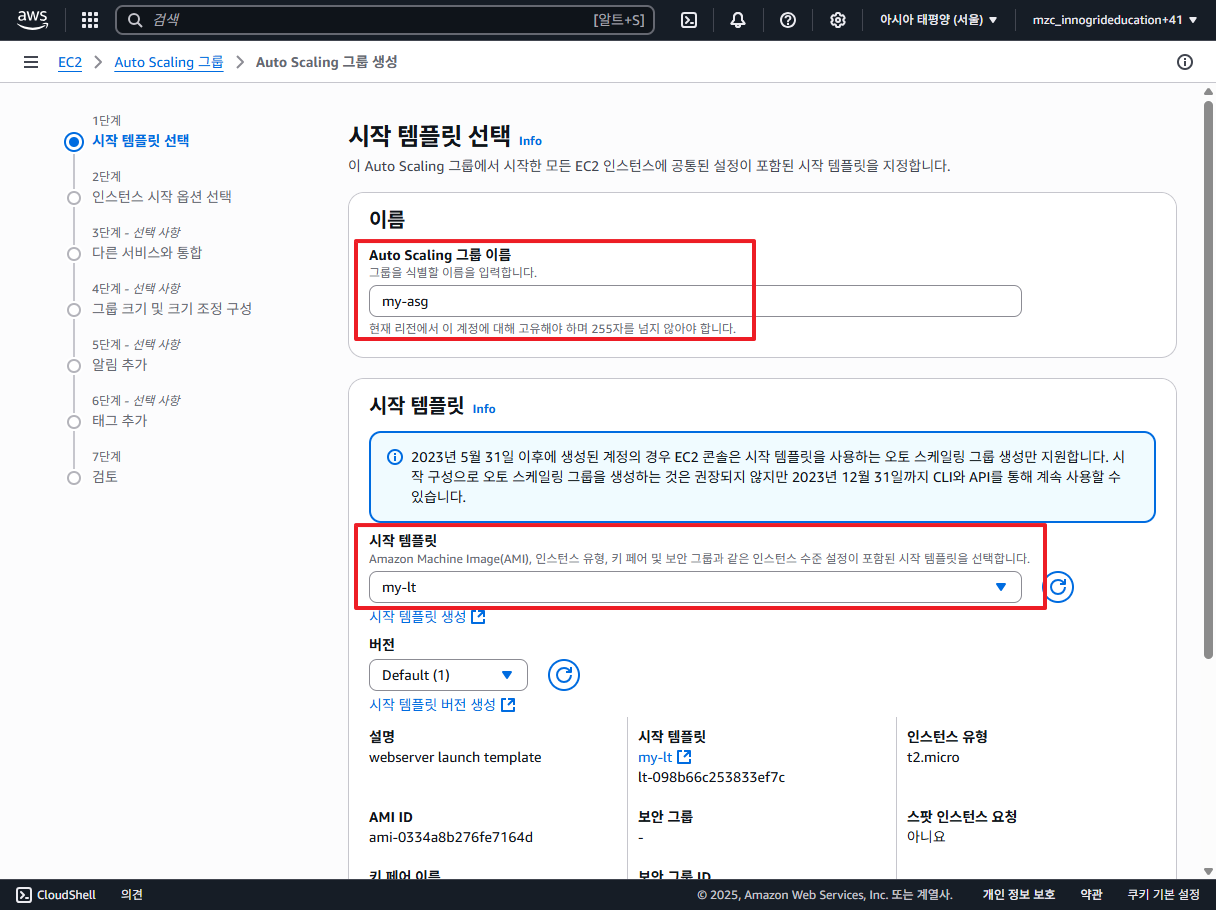1216x910 pixels.
Task: Open the 아시아 태평양 (서울) region selector
Action: pos(938,20)
